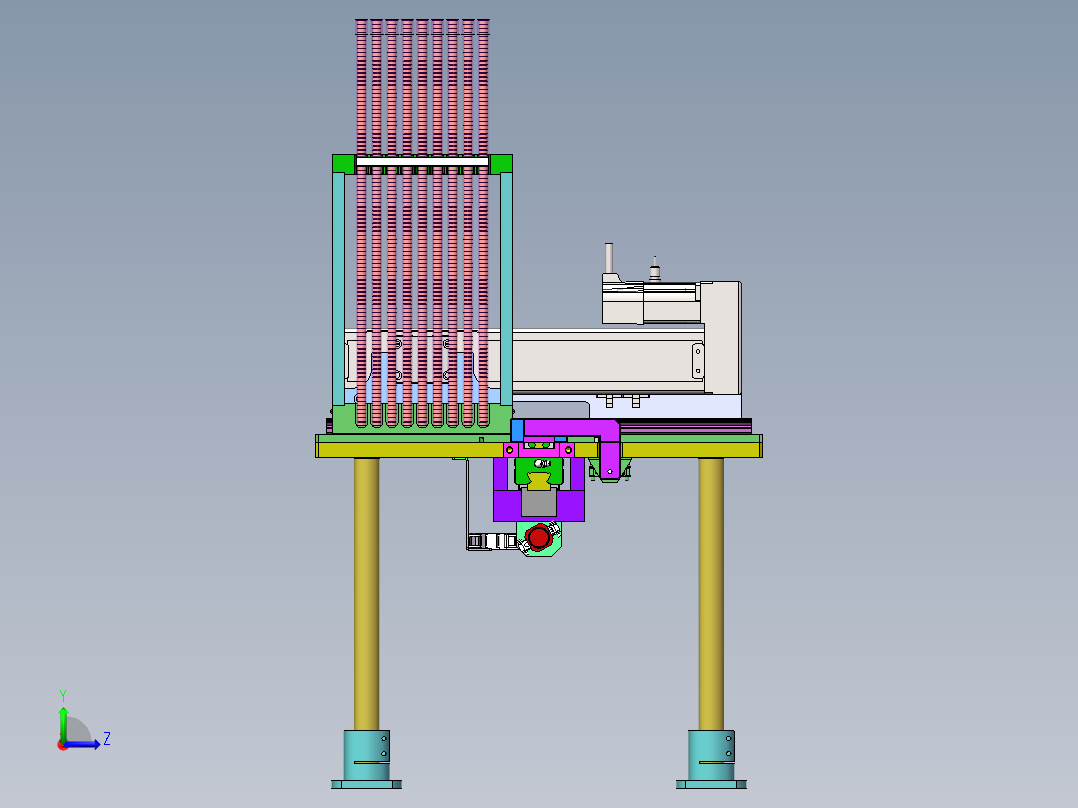
Task: Select the right yellow support column
Action: click(711, 594)
